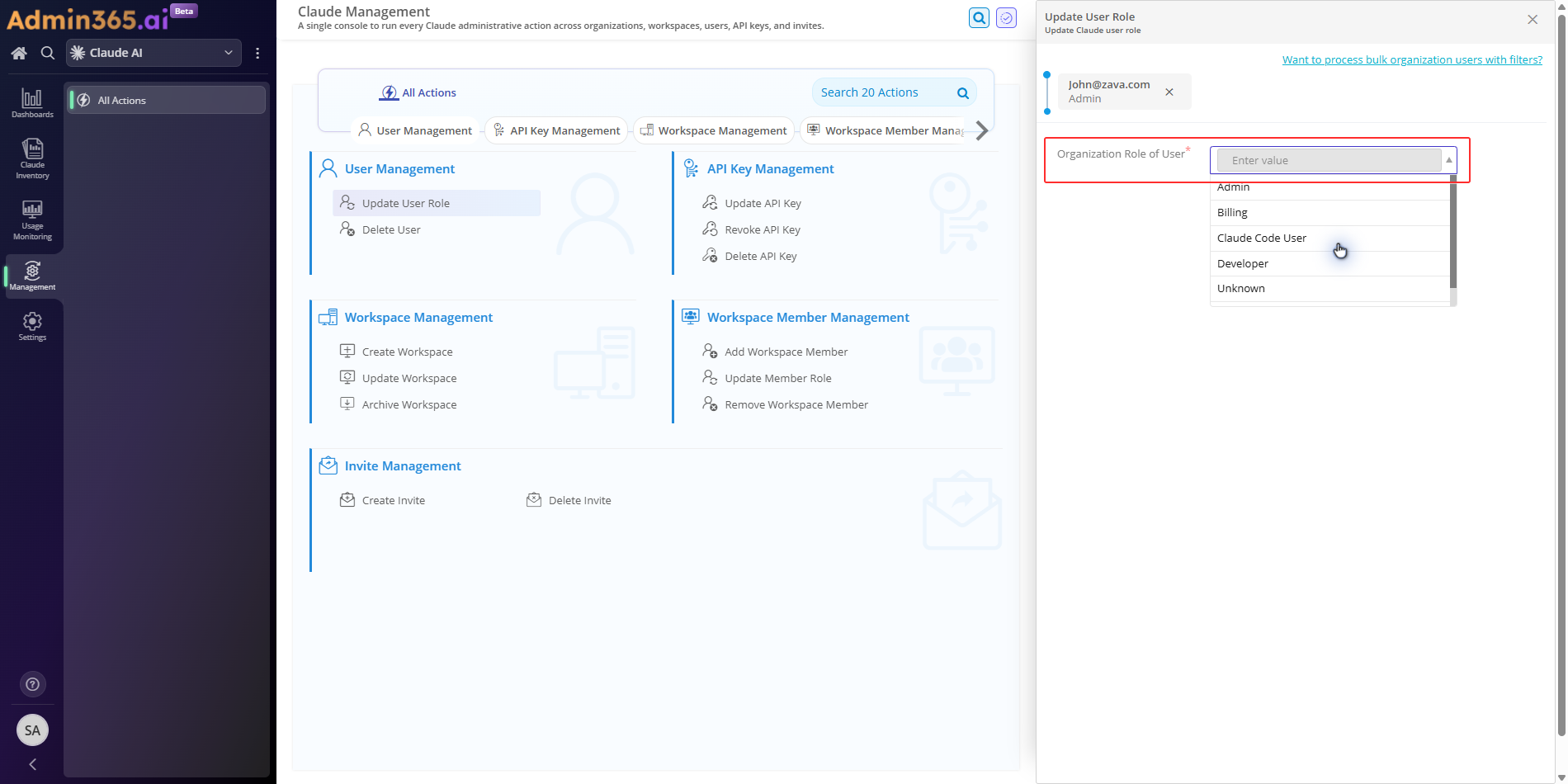Select the Update User Role action

coord(437,203)
